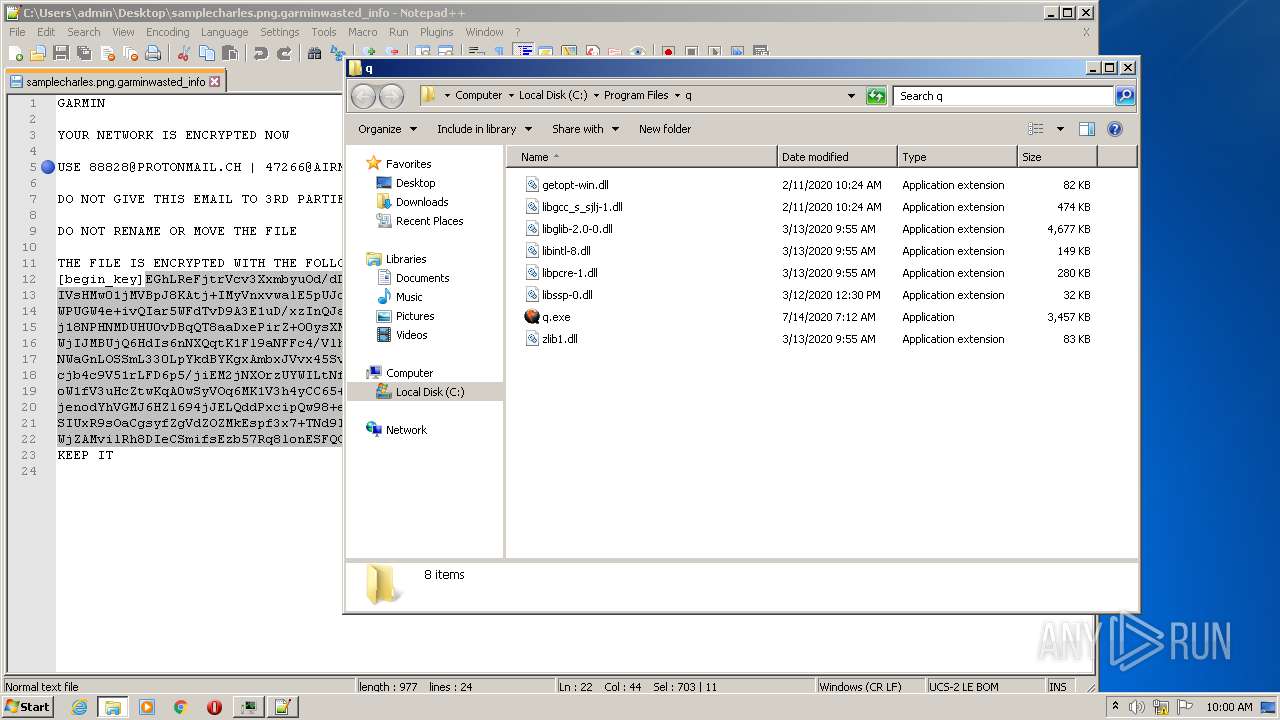The width and height of the screenshot is (1280, 720).
Task: Click Find binoculars icon in Notepad++ toolbar
Action: [315, 53]
